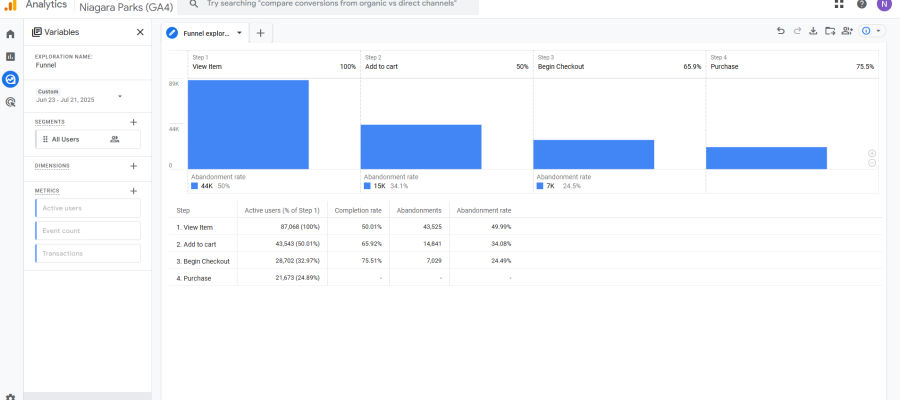Image resolution: width=900 pixels, height=400 pixels.
Task: Open the Funnel exploration tab dropdown arrow
Action: [x=239, y=33]
